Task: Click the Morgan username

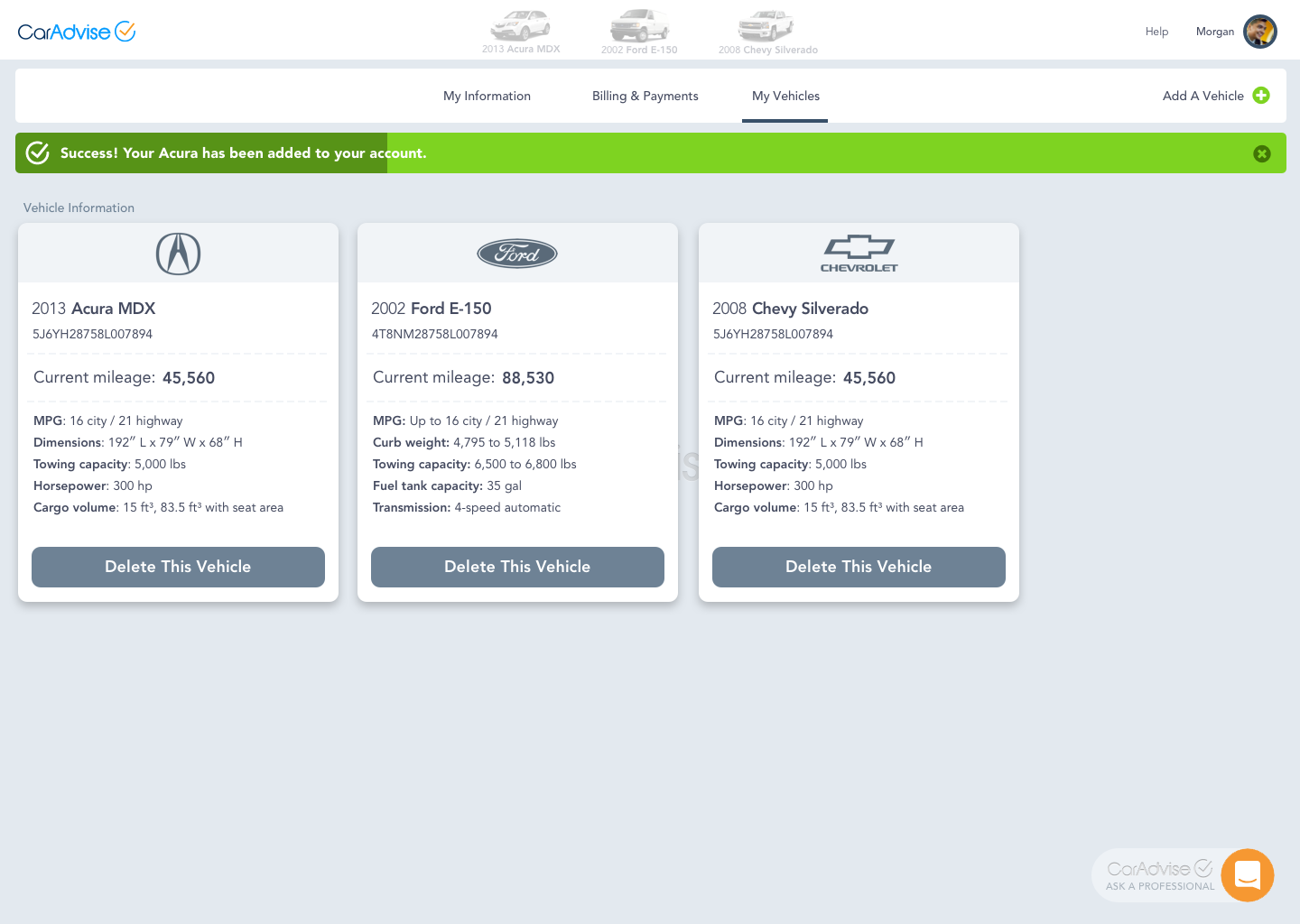Action: point(1214,32)
